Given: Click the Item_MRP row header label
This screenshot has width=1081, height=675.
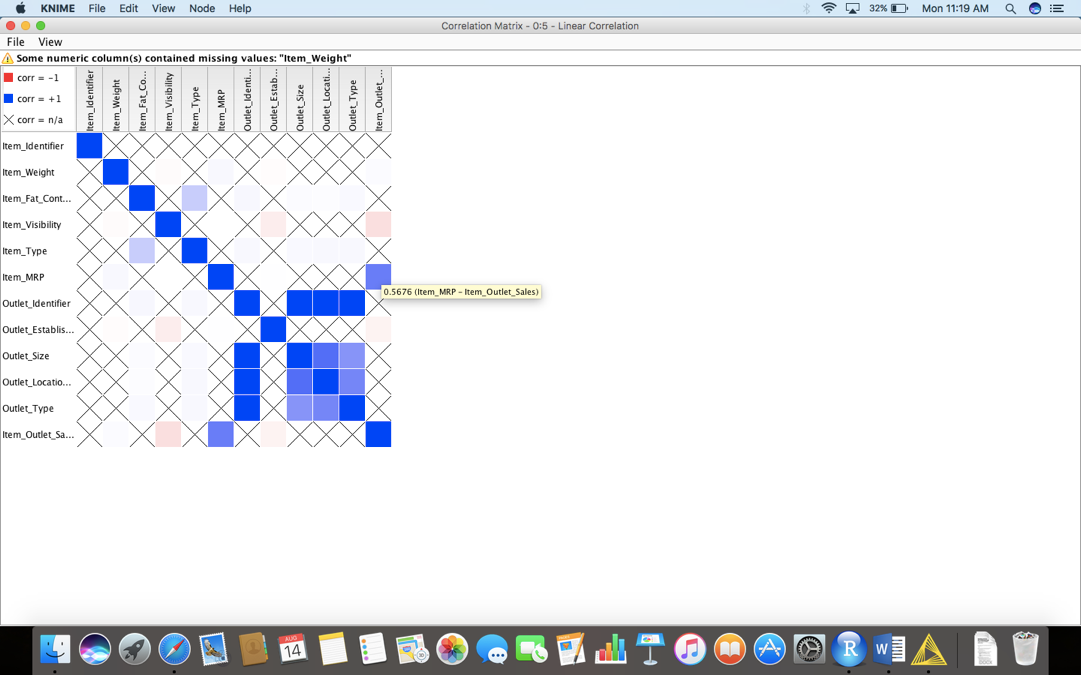Looking at the screenshot, I should pyautogui.click(x=23, y=277).
